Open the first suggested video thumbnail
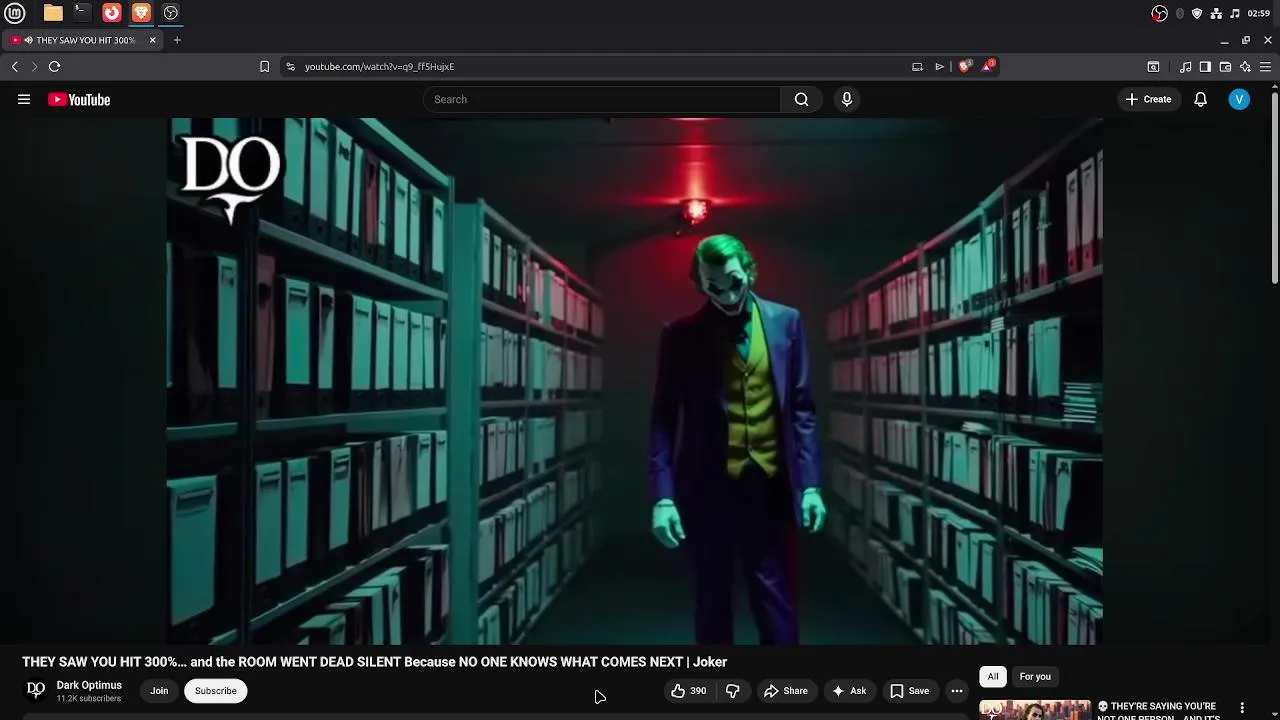 tap(1035, 710)
